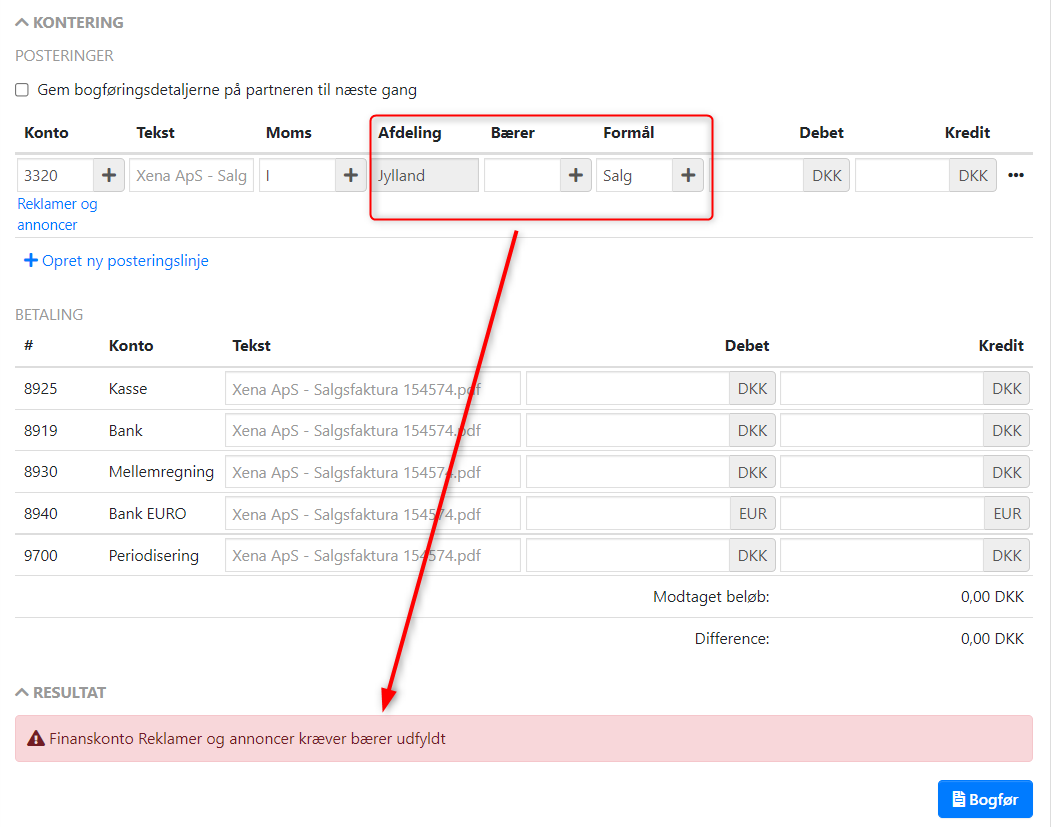Viewport: 1051px width, 827px height.
Task: Open the three-dot menu on posting line
Action: (x=1016, y=175)
